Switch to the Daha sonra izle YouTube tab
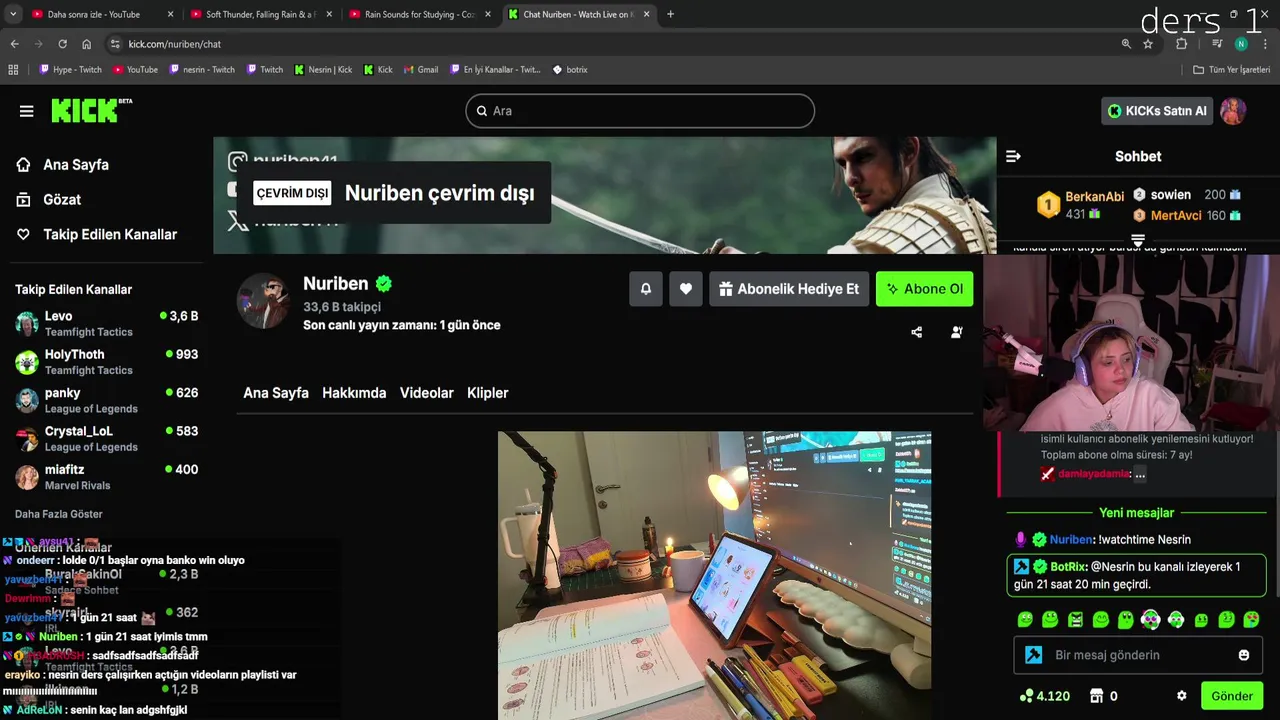Screen dimensions: 1280x720 (100, 14)
